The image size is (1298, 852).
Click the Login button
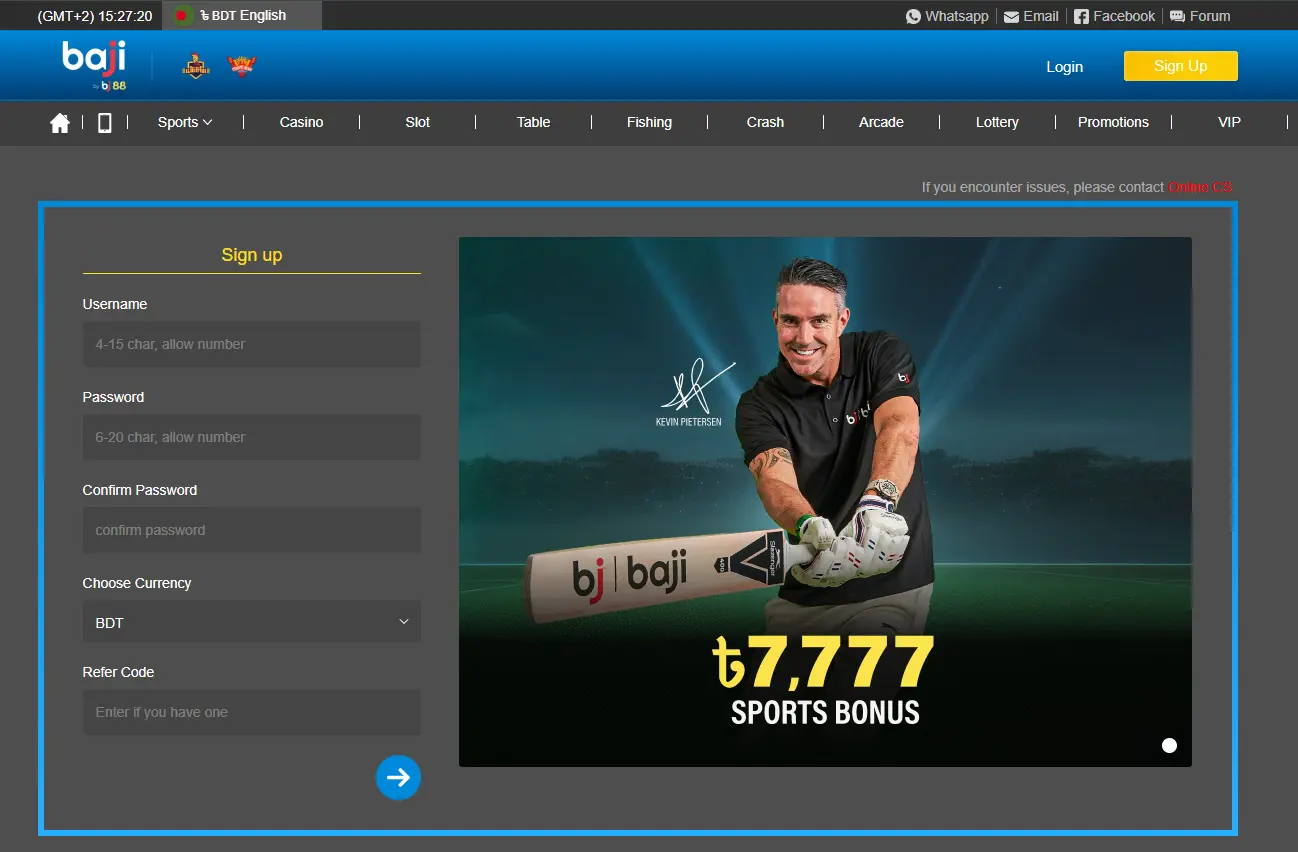point(1064,67)
